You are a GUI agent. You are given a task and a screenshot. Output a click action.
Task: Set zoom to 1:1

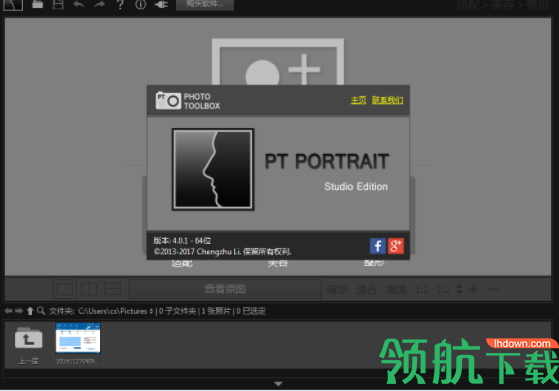tap(421, 290)
